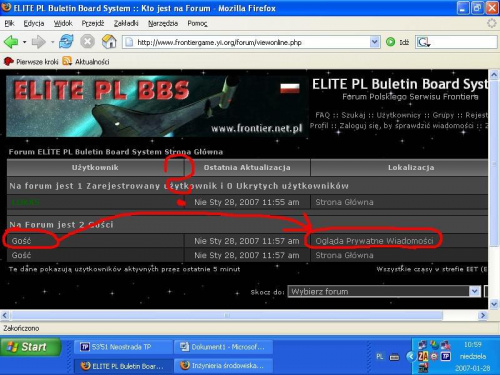Expand the URL address bar dropdown
The image size is (500, 375).
point(375,42)
